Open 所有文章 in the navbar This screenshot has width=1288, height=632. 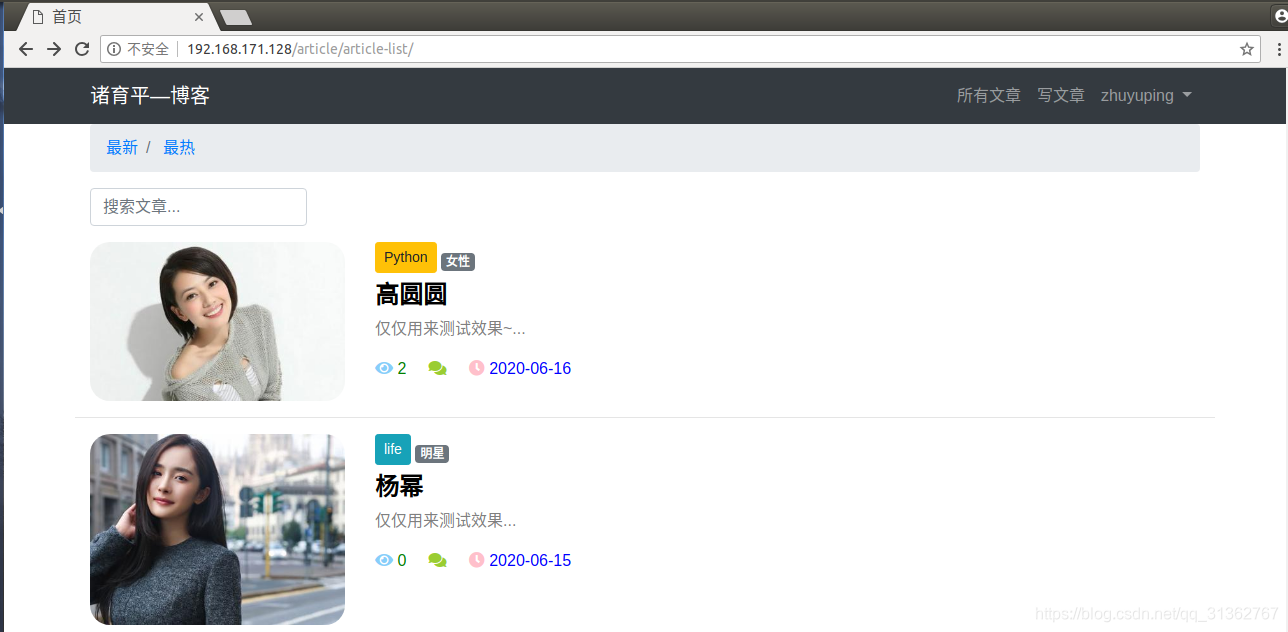pyautogui.click(x=988, y=96)
